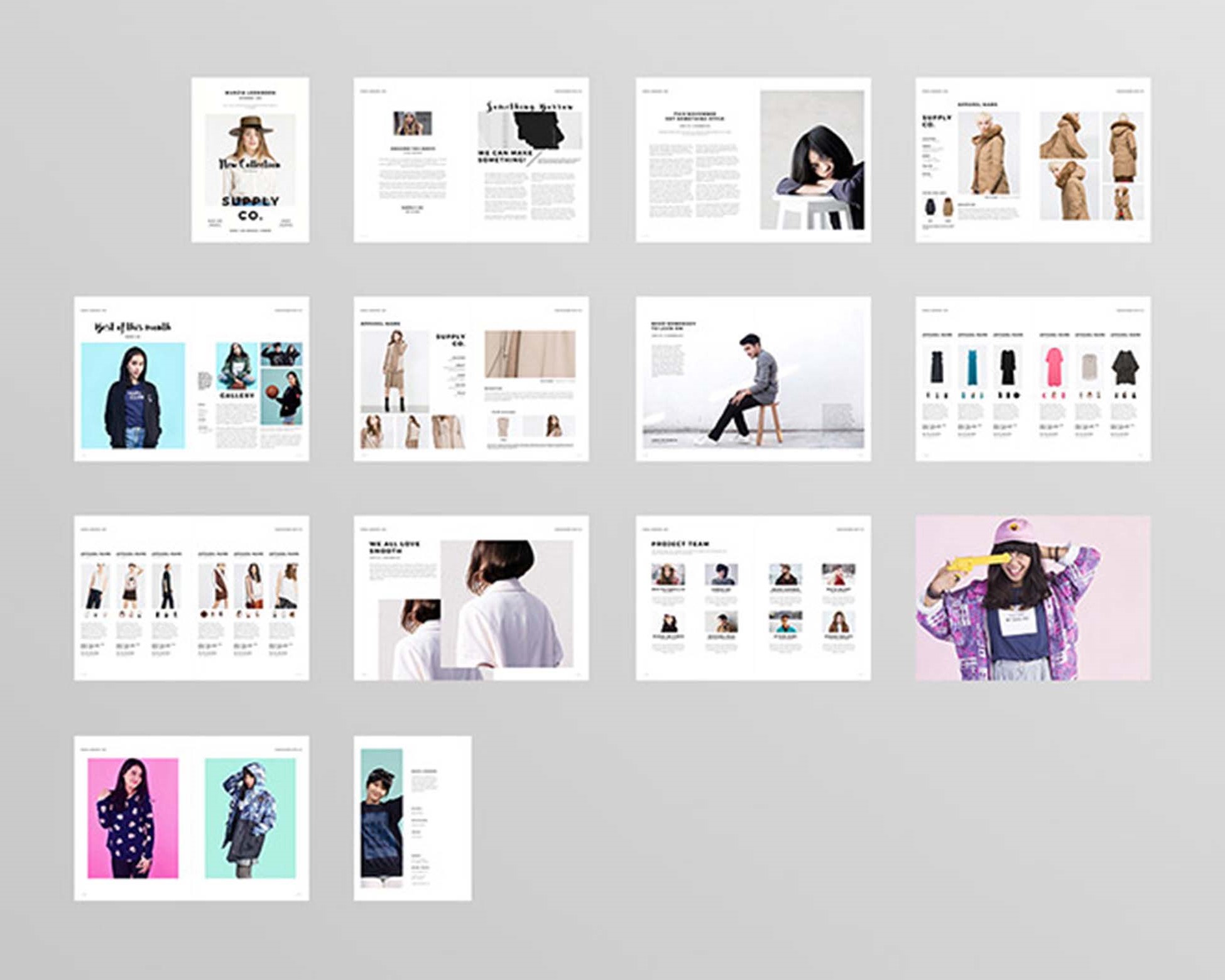The width and height of the screenshot is (1225, 980).
Task: Open spread with pink and mint portraits
Action: point(191,818)
